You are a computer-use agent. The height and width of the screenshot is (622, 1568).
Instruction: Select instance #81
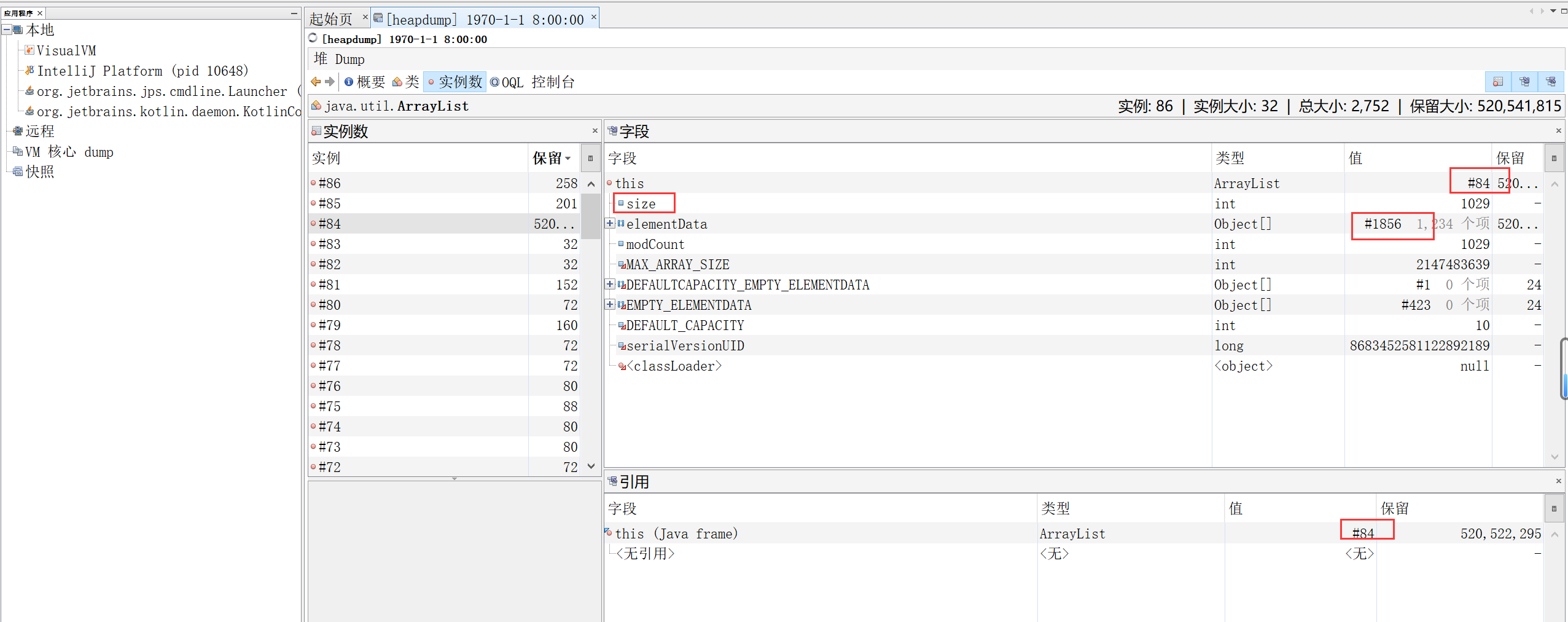[x=445, y=285]
